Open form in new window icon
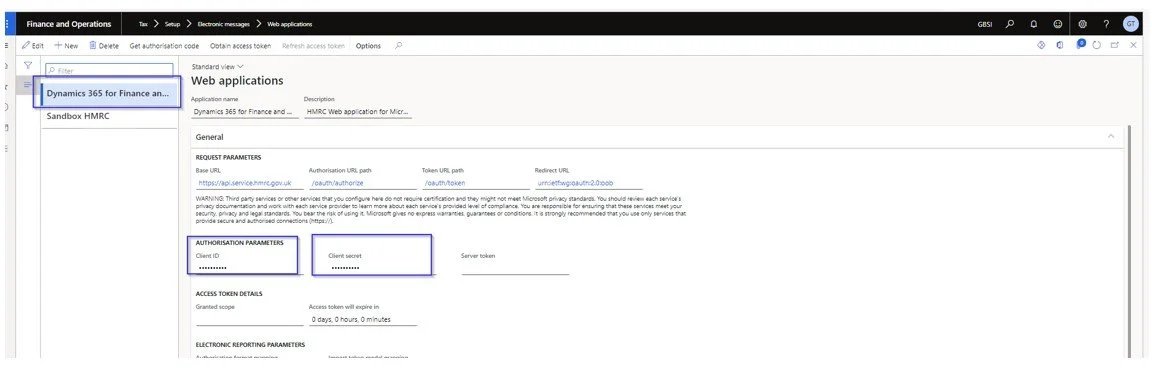 [x=1115, y=46]
